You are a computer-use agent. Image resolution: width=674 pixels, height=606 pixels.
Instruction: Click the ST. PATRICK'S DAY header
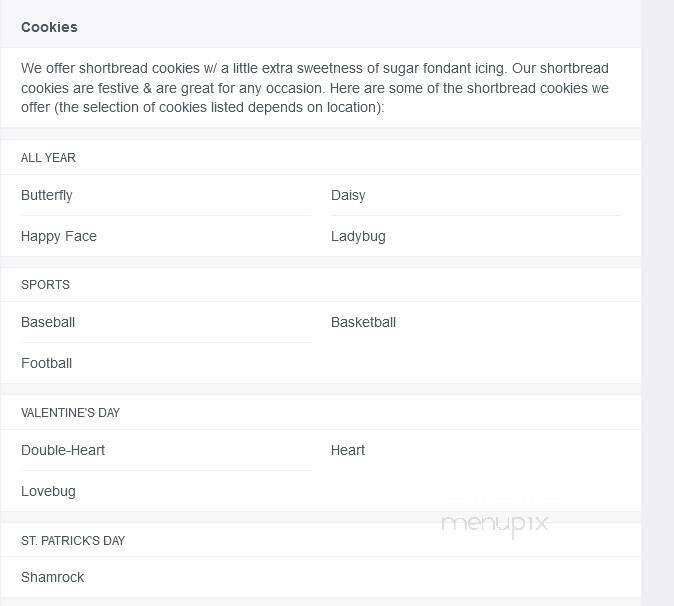tap(73, 541)
